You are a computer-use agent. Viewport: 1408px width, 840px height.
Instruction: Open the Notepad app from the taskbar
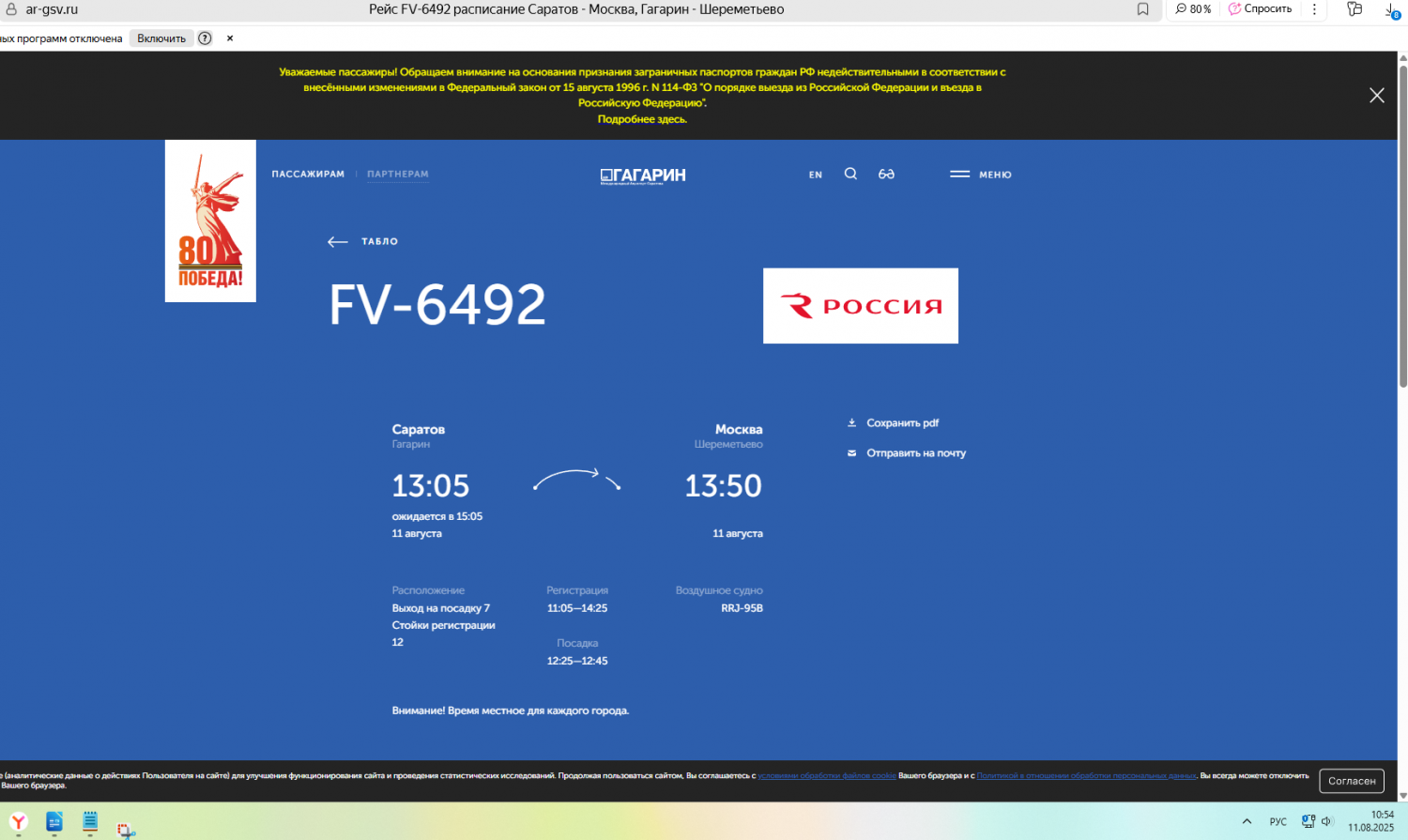[x=90, y=823]
